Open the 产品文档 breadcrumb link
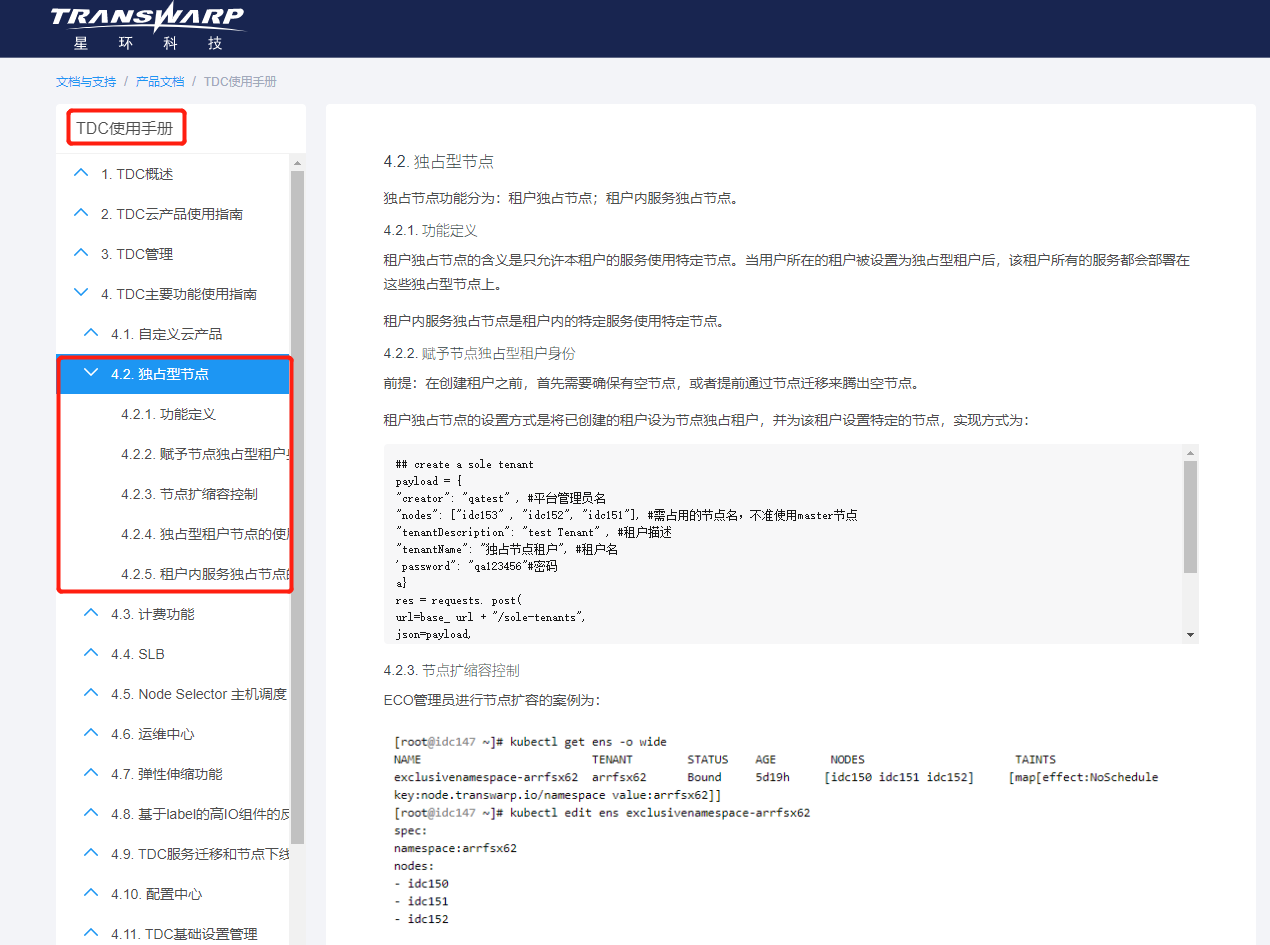1270x945 pixels. pyautogui.click(x=160, y=82)
